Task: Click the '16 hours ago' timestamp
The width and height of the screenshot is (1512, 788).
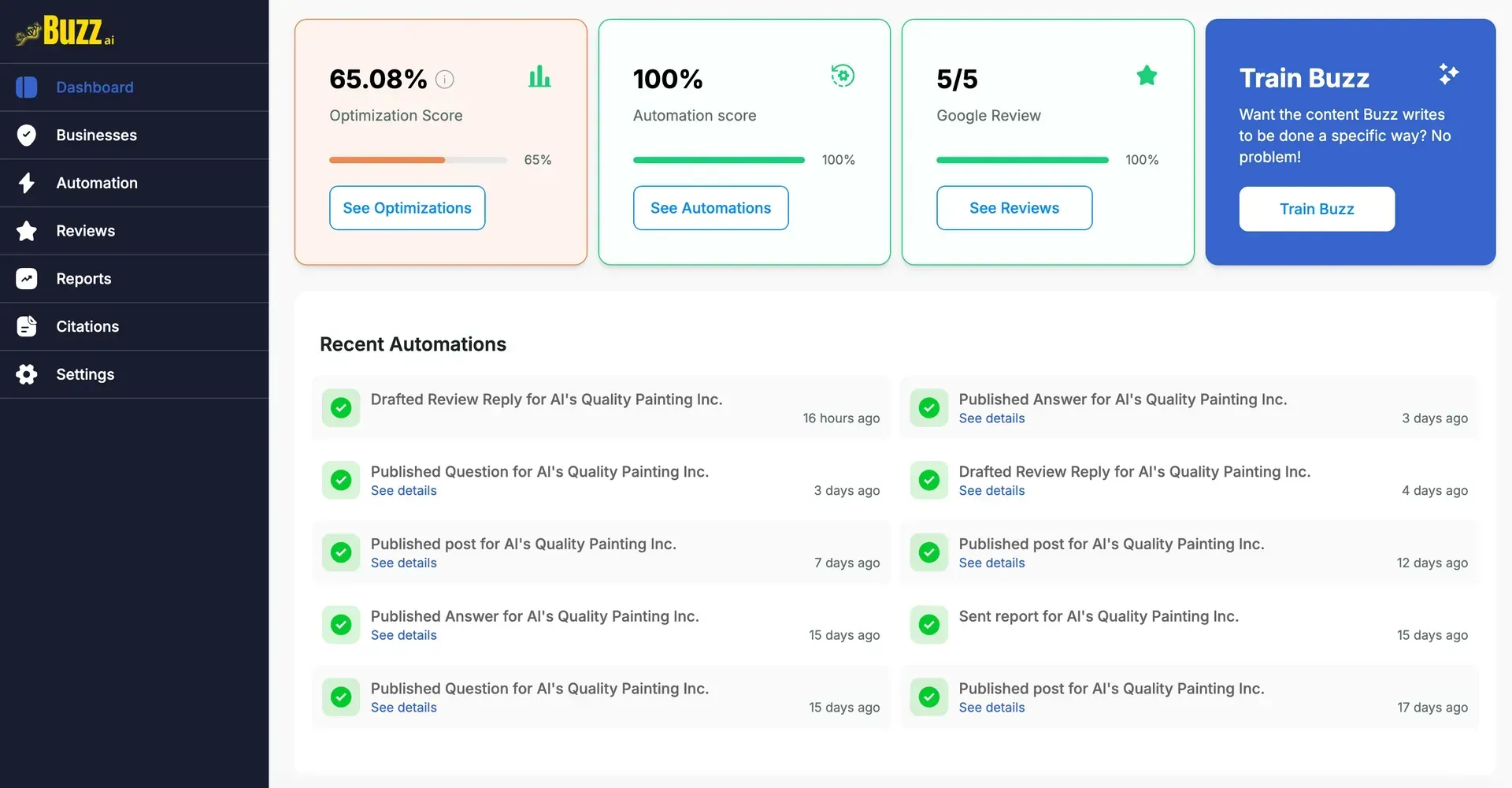Action: 841,418
